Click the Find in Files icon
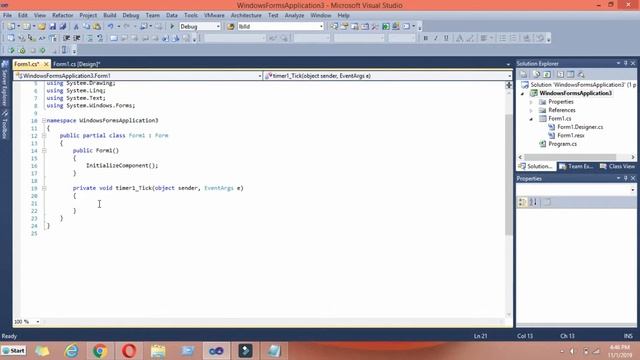 click(x=231, y=27)
